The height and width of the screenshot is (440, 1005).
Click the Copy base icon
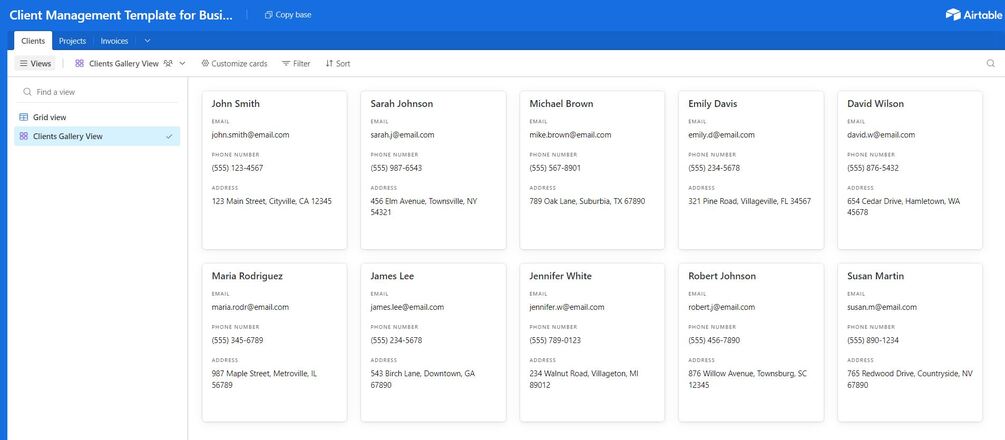(269, 15)
